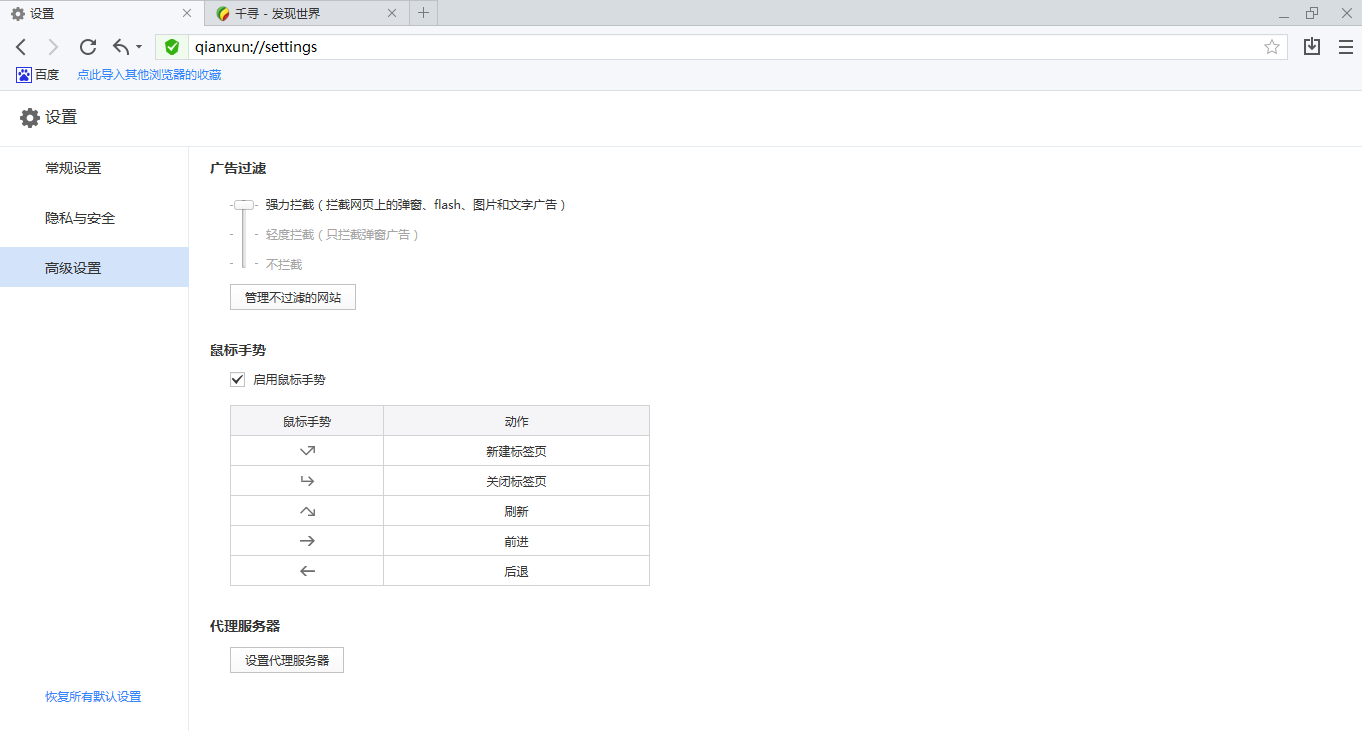Viewport: 1362px width, 731px height.
Task: Click the 鼠标手势 column header
Action: tap(307, 421)
